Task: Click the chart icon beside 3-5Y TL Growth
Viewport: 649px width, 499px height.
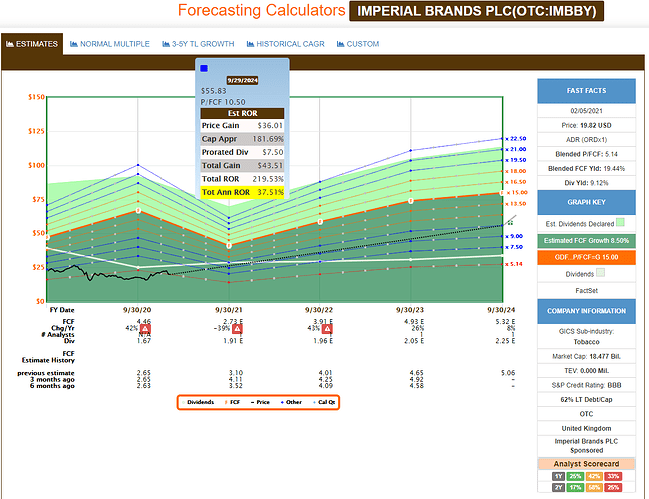Action: tap(166, 44)
